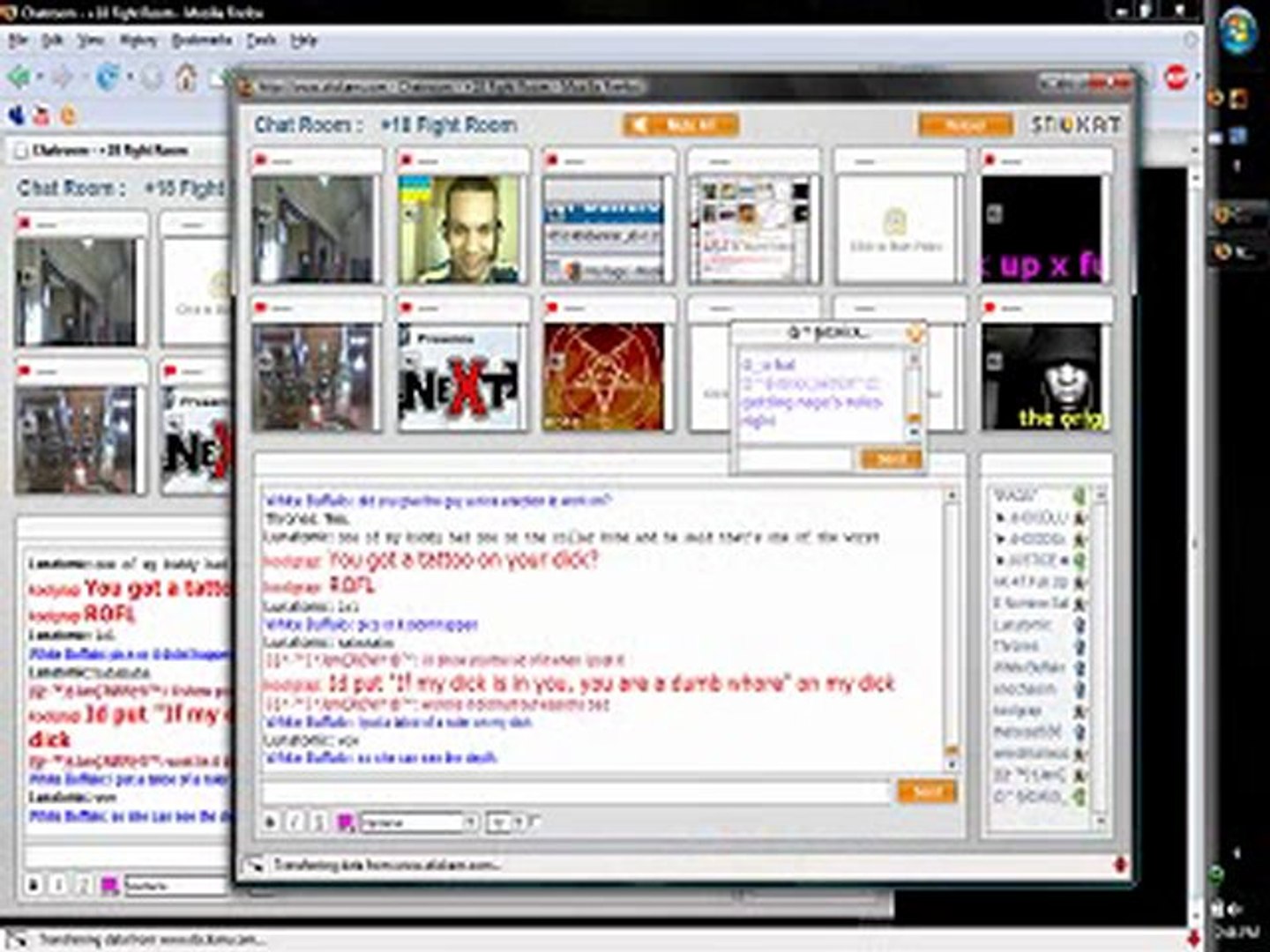Click the second Firefox taskbar entry on the right sidebar
The image size is (1270, 952).
1238,252
